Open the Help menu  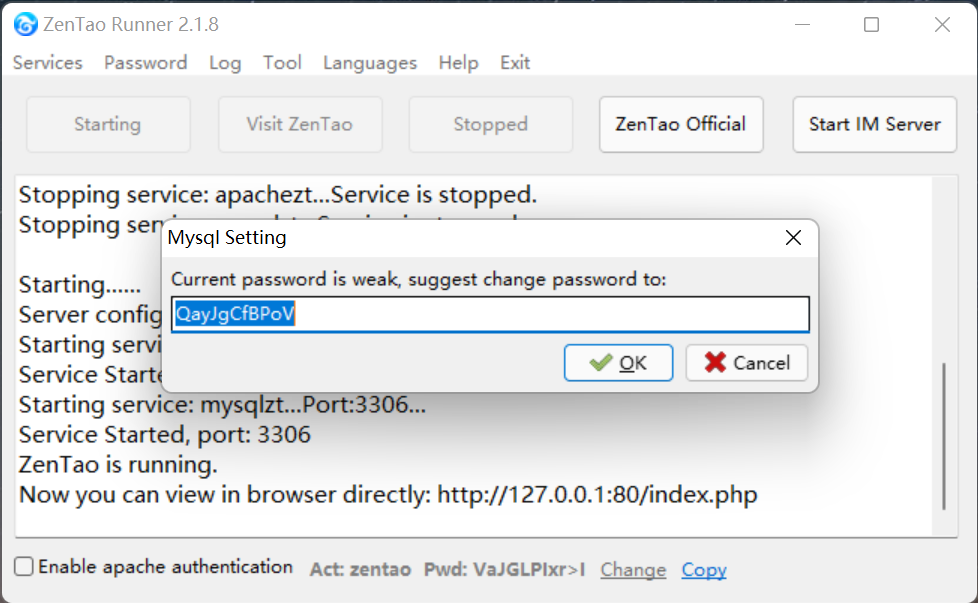point(458,62)
